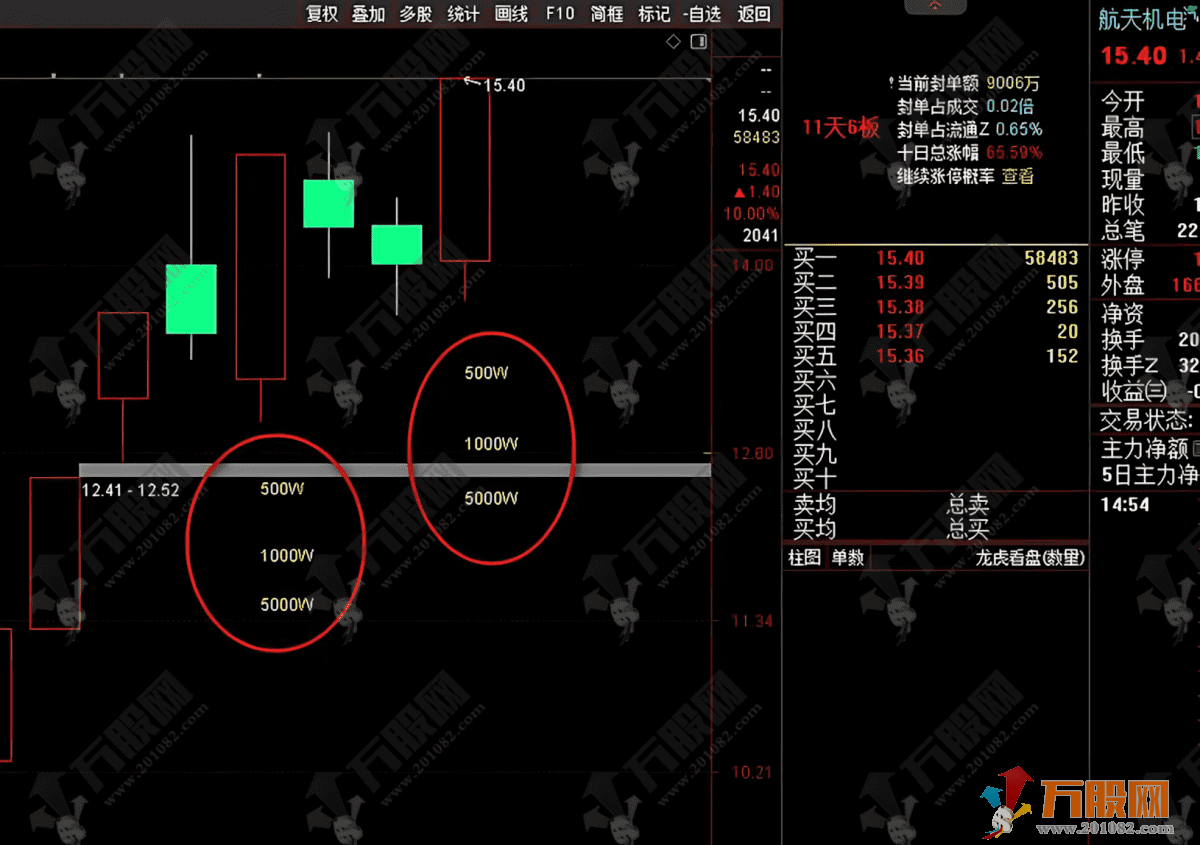Collapse the quote panel via top chevron arrow

click(x=936, y=6)
